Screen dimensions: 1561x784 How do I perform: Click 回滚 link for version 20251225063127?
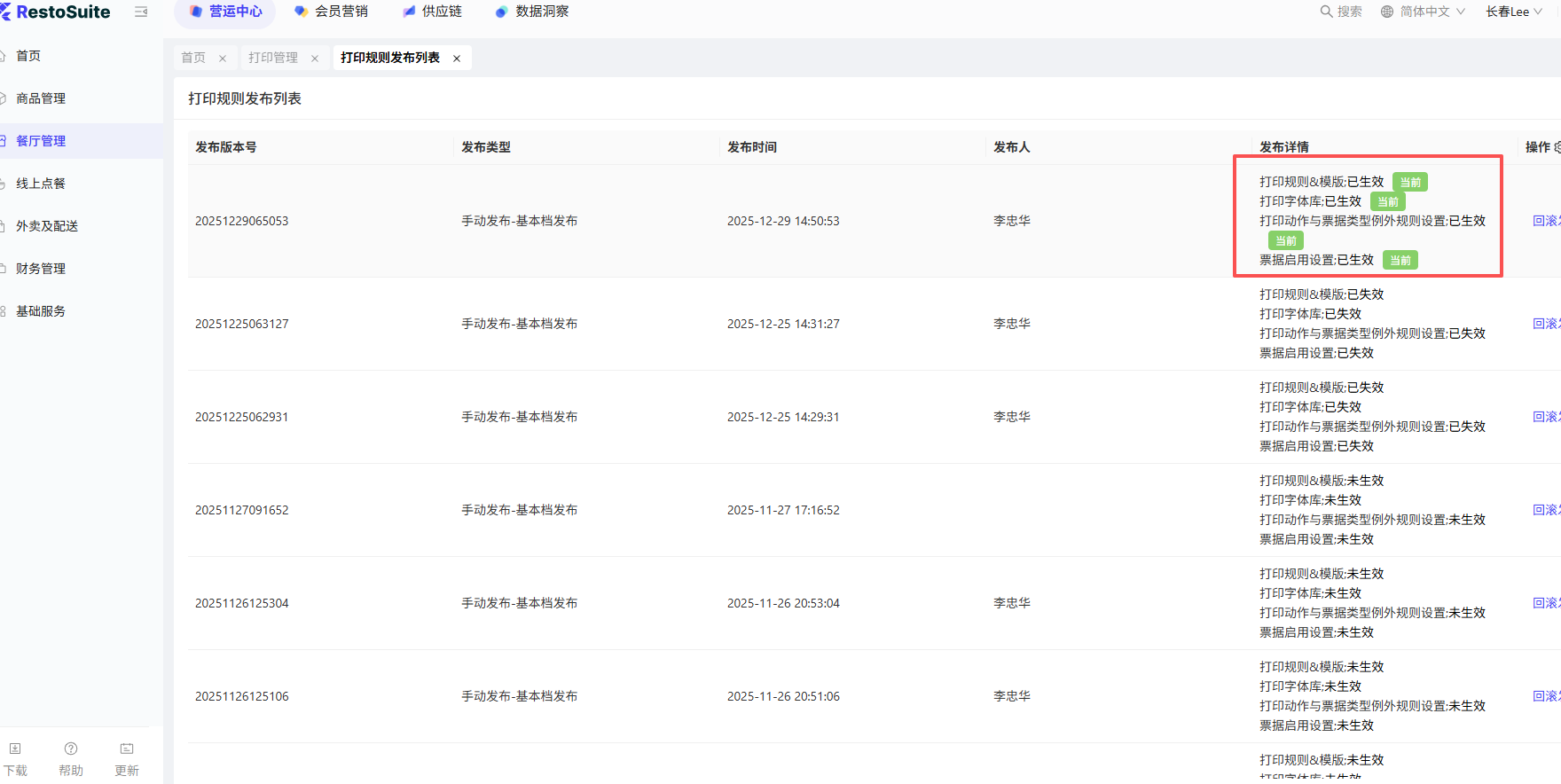(1546, 324)
